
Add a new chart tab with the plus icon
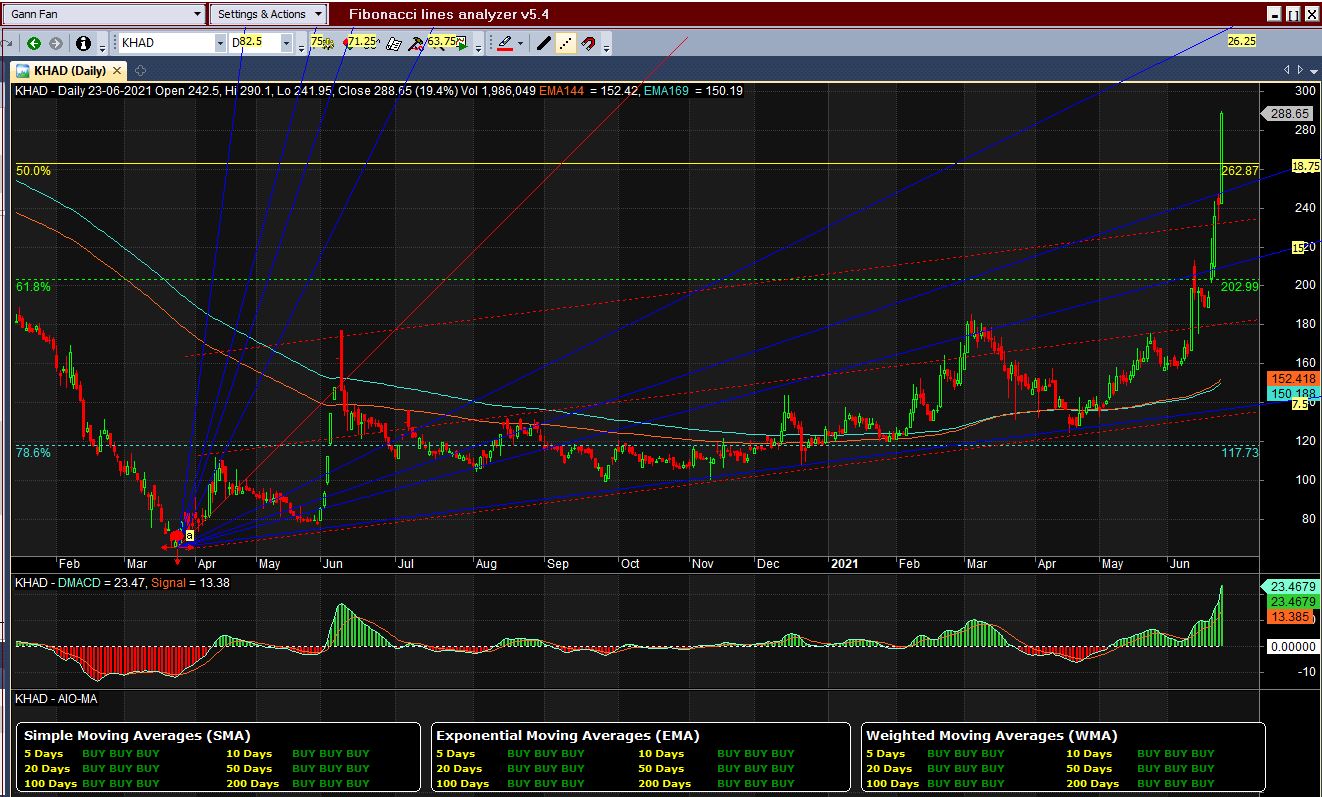(140, 71)
